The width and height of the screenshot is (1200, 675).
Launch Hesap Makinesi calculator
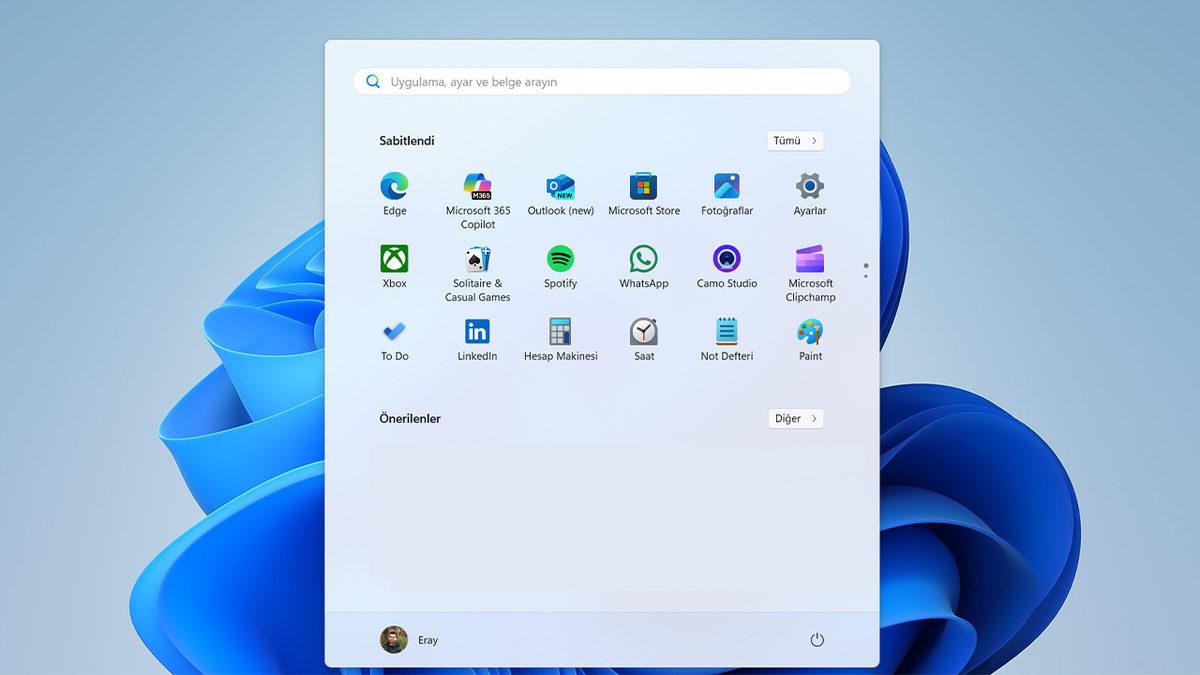pyautogui.click(x=560, y=332)
